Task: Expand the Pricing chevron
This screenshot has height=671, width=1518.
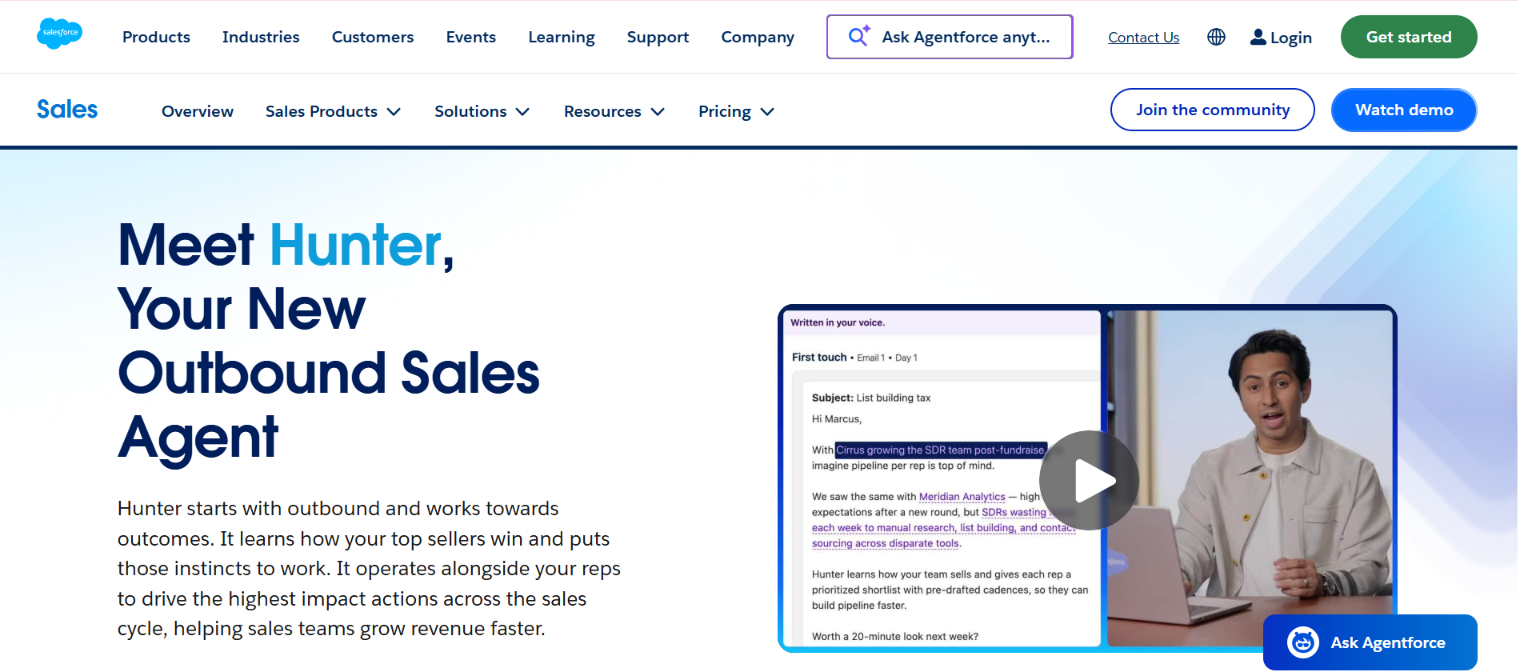Action: point(767,112)
